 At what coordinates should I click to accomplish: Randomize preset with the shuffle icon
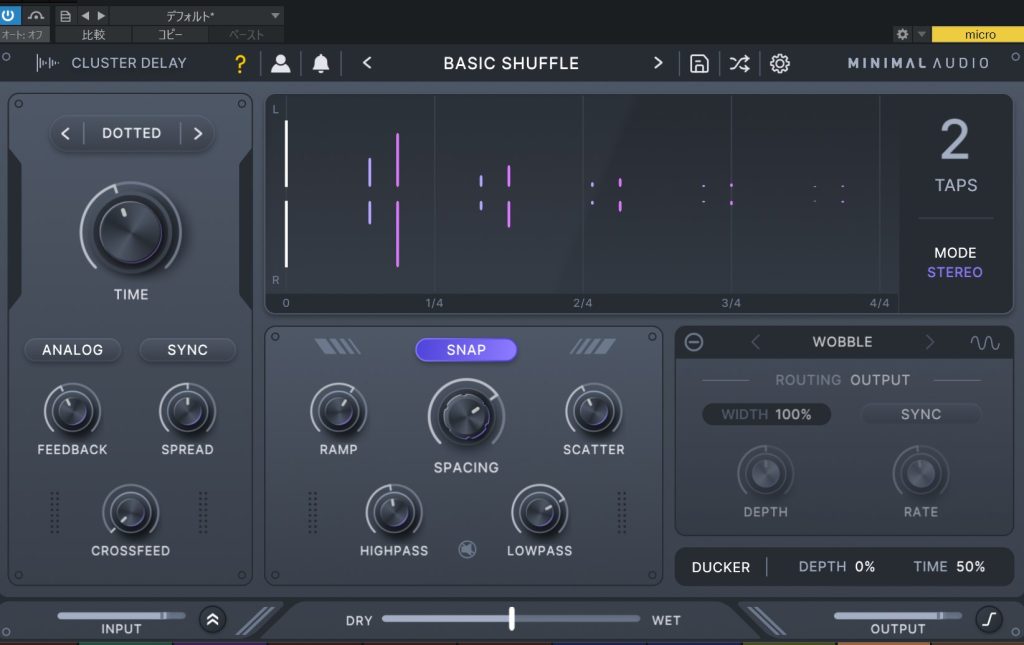point(739,63)
